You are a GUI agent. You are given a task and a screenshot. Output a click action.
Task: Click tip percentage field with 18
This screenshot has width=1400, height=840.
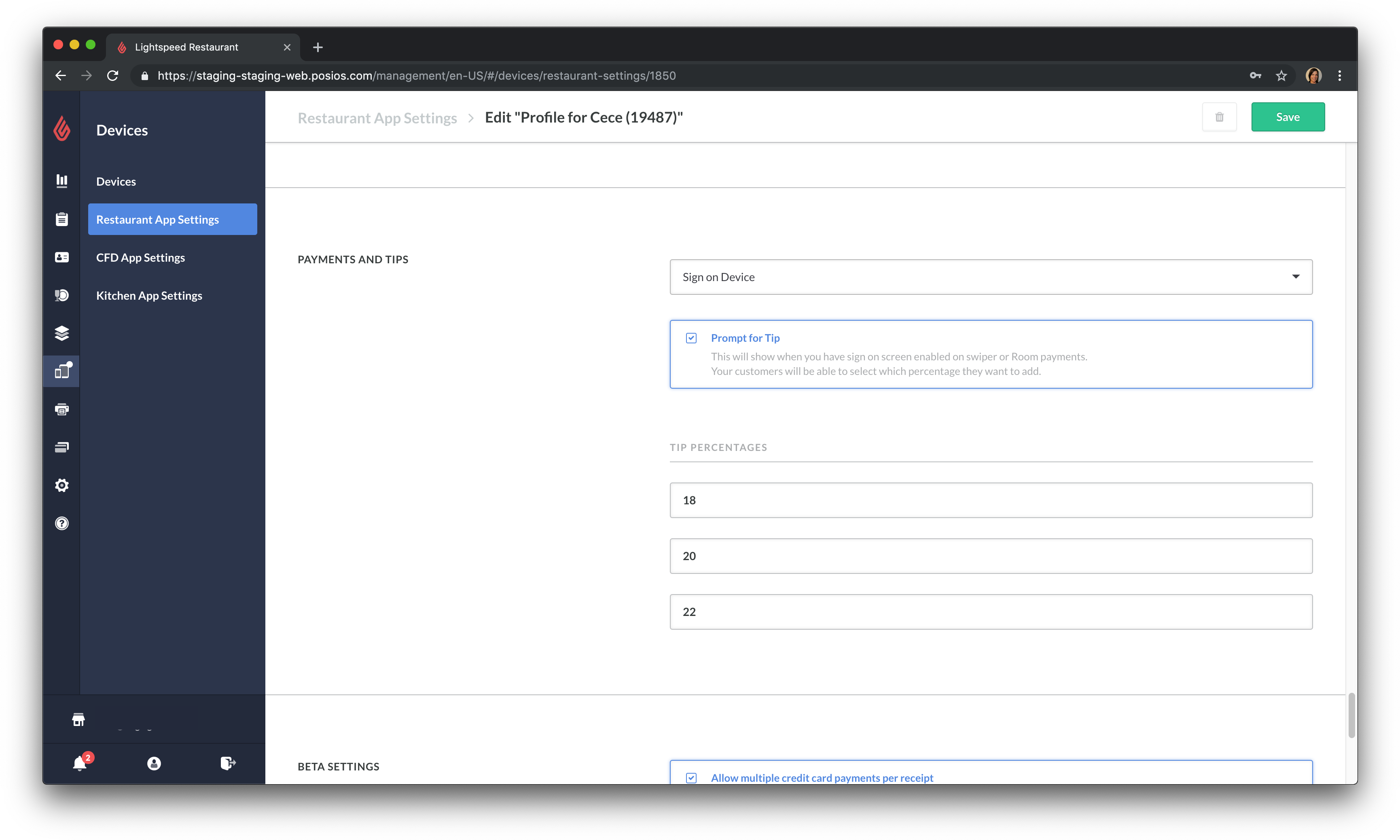(991, 500)
